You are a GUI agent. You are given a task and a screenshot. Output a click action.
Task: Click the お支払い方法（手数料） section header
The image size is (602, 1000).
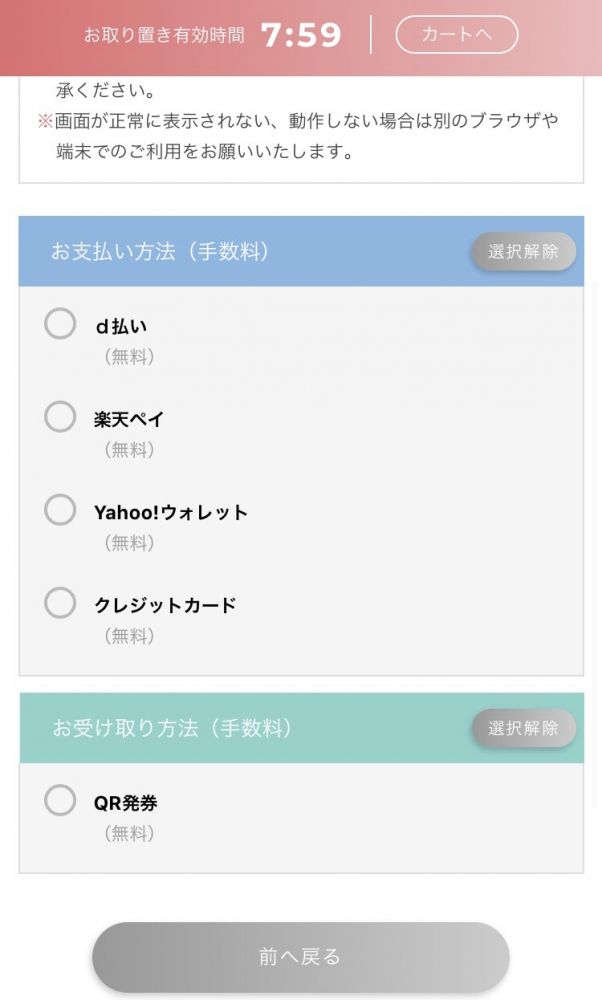(x=161, y=252)
